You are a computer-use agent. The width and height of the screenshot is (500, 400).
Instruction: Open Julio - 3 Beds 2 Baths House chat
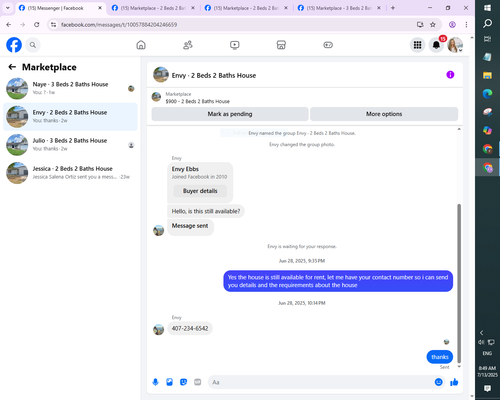(x=70, y=145)
